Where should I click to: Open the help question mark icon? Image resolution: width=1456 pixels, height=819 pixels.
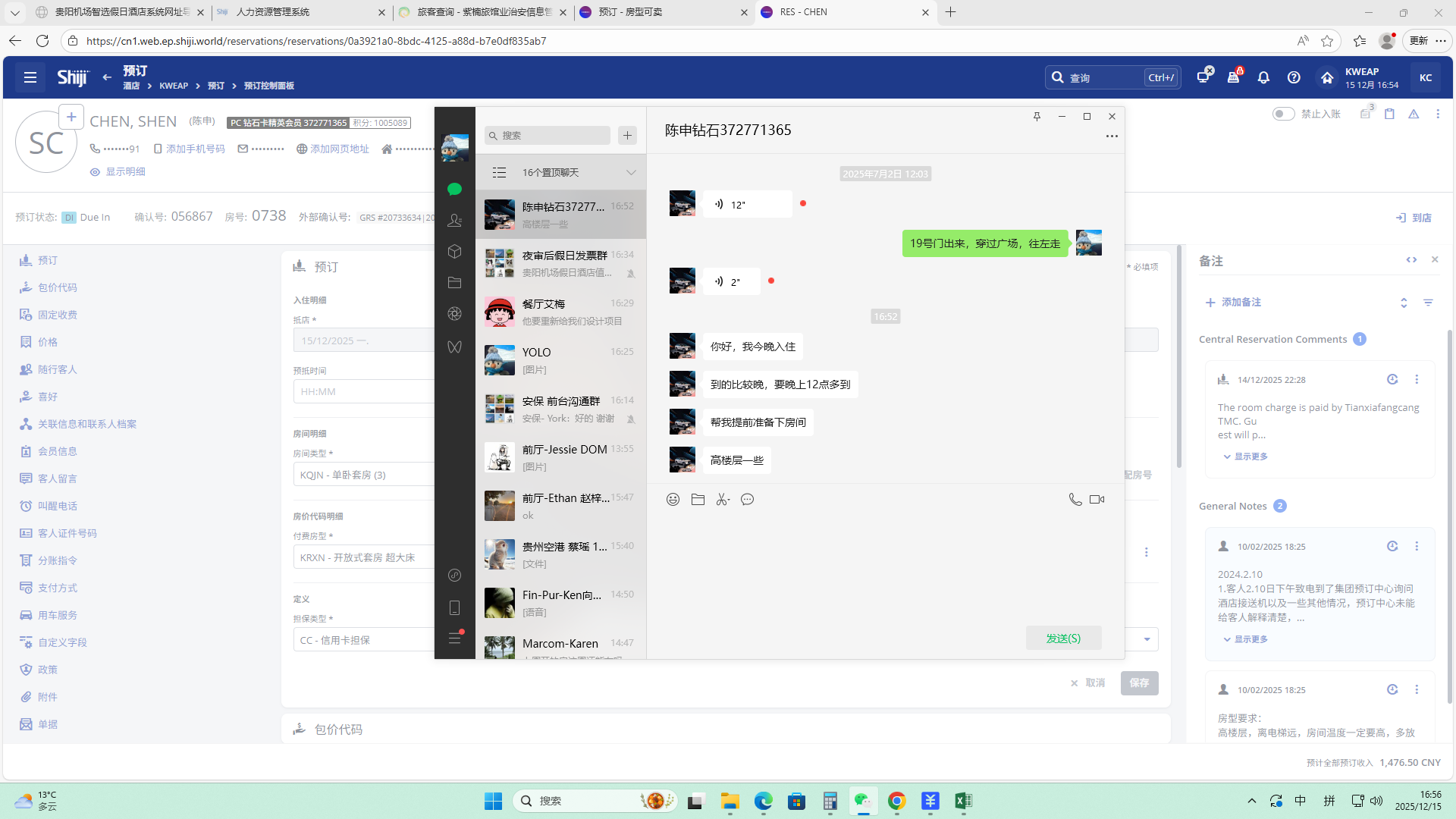1294,77
